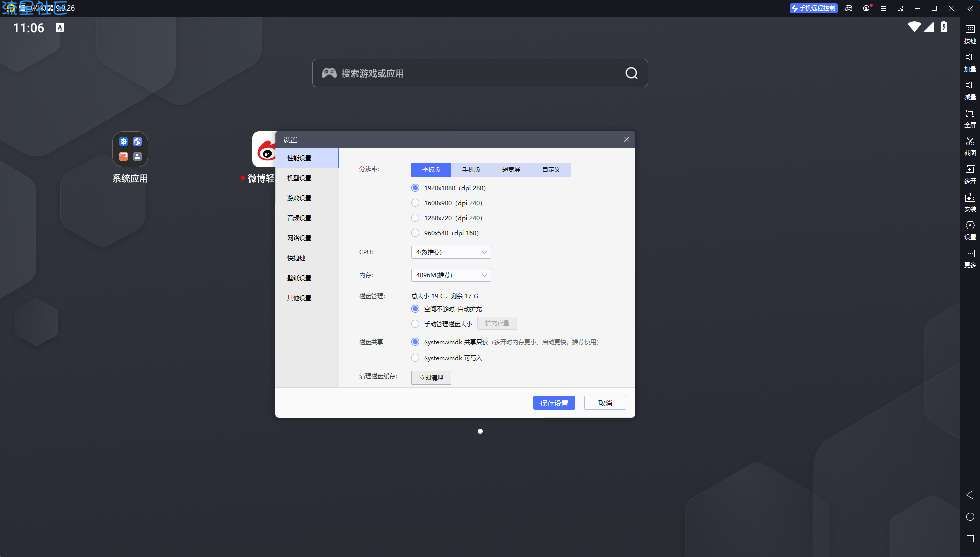Image resolution: width=980 pixels, height=557 pixels.
Task: Expand the memory size dropdown
Action: click(450, 274)
